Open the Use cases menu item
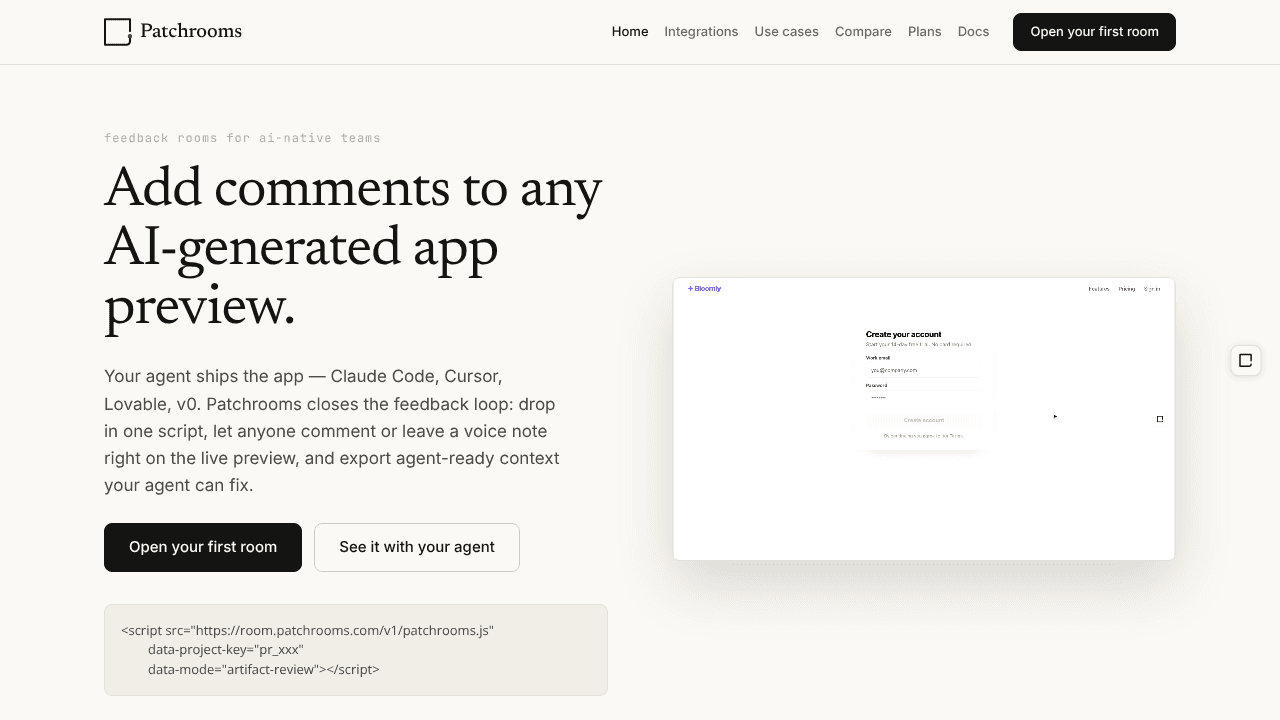 (787, 32)
